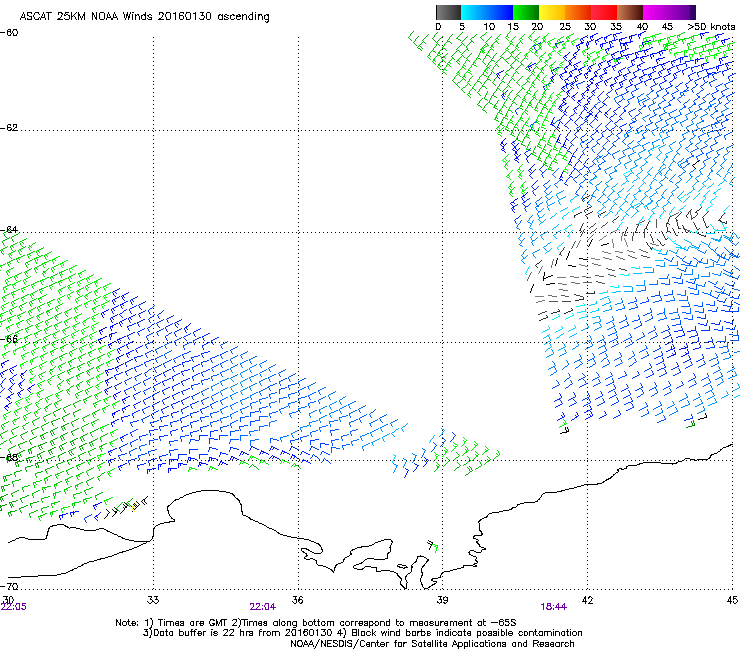Screen dimensions: 740x650
Task: Click the title 'ASCAT 25KM NOAA Winds 20160130 ascending'
Action: click(144, 17)
